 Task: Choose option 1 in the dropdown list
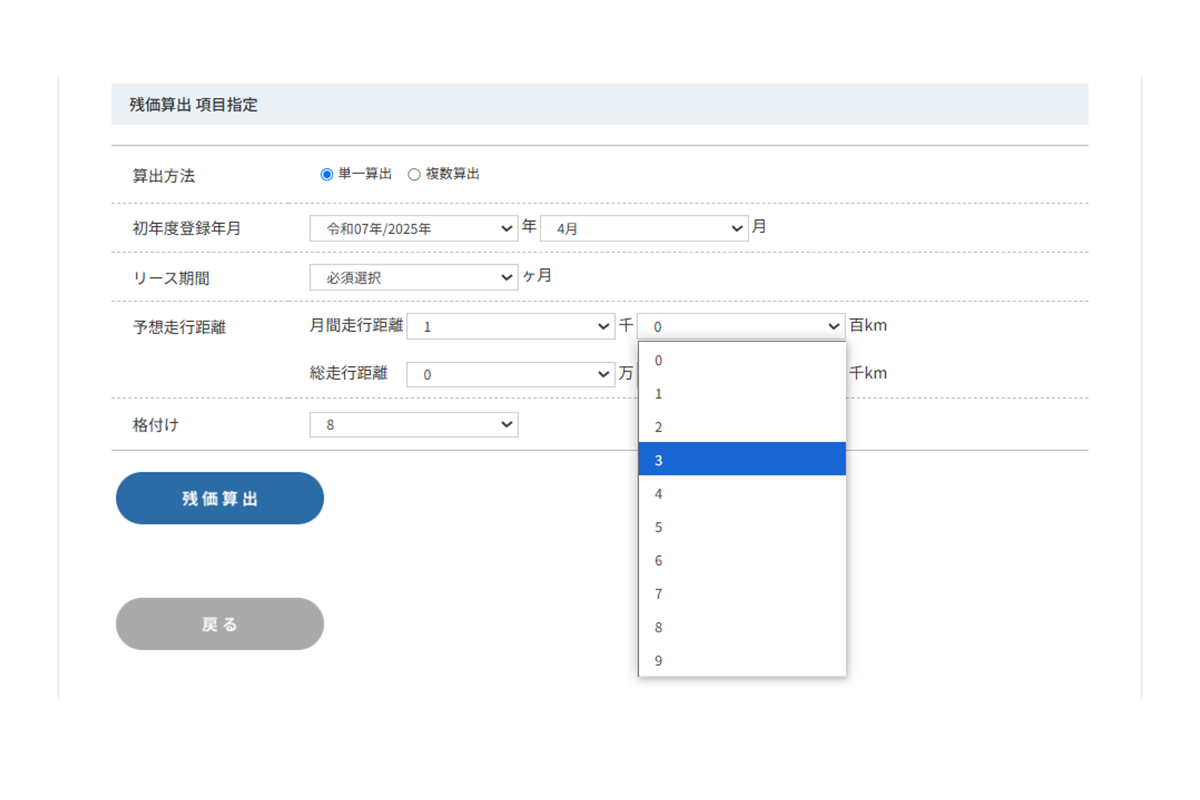coord(742,394)
